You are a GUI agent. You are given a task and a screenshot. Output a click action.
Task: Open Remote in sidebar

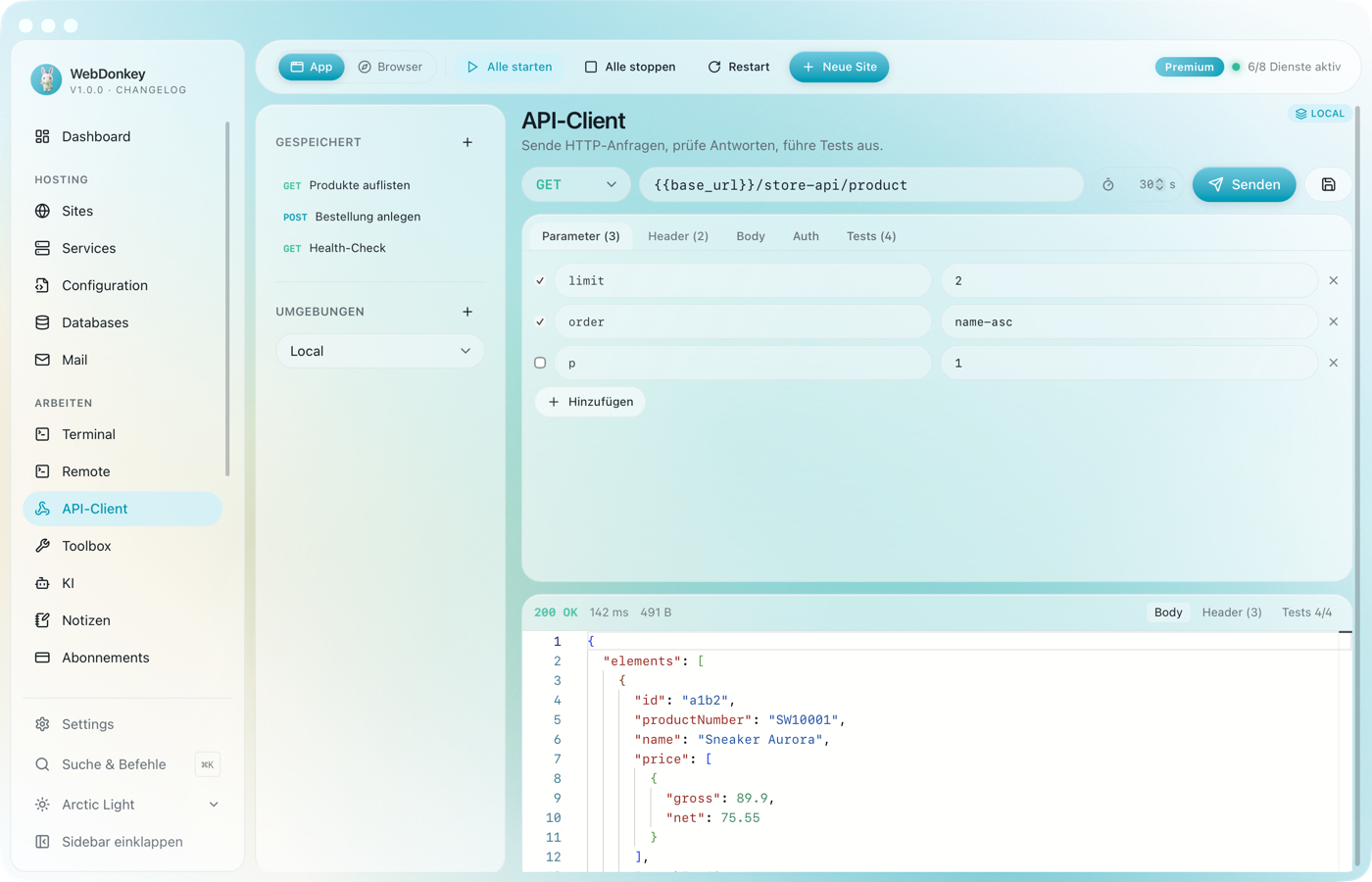coord(122,471)
